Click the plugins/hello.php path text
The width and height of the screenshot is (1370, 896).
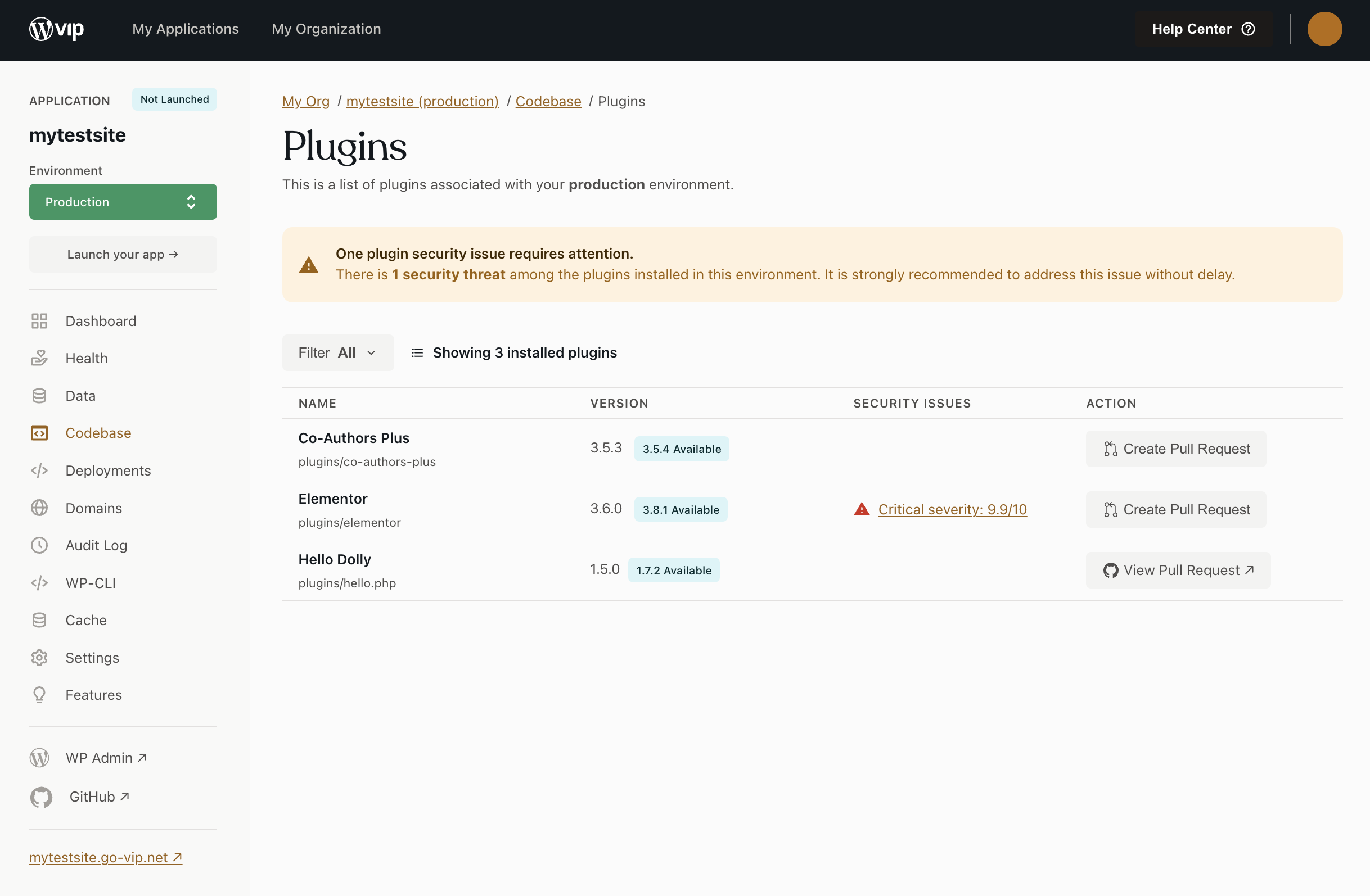(x=347, y=583)
